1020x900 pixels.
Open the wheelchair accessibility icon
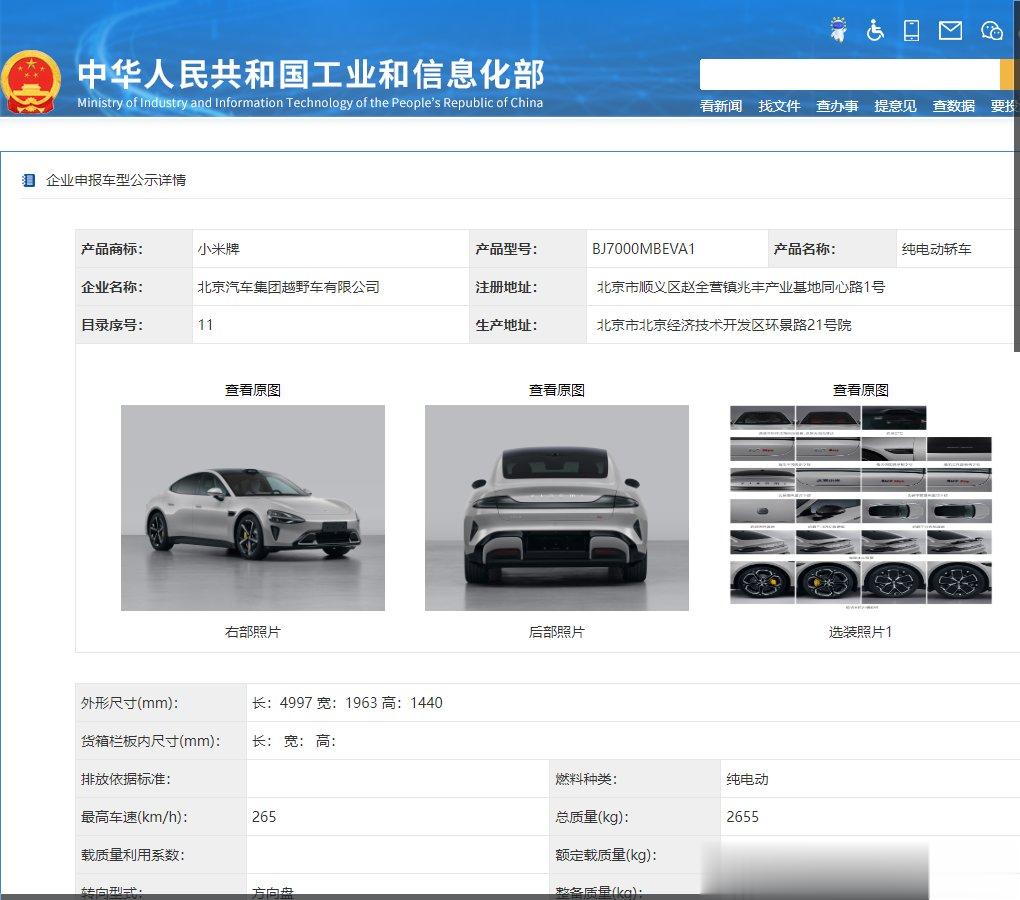click(875, 30)
